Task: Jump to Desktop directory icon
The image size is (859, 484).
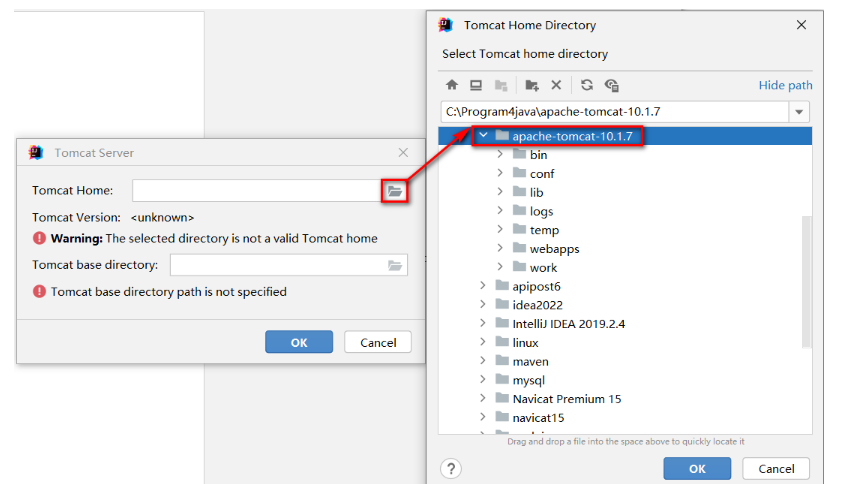Action: coord(476,85)
